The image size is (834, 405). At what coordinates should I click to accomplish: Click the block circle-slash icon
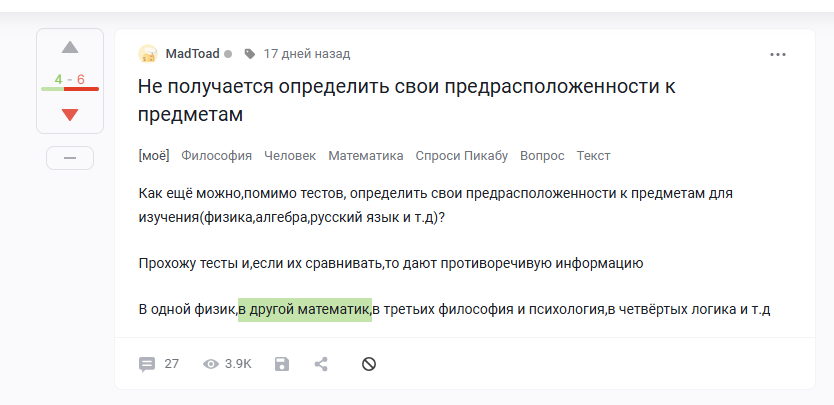coord(369,364)
